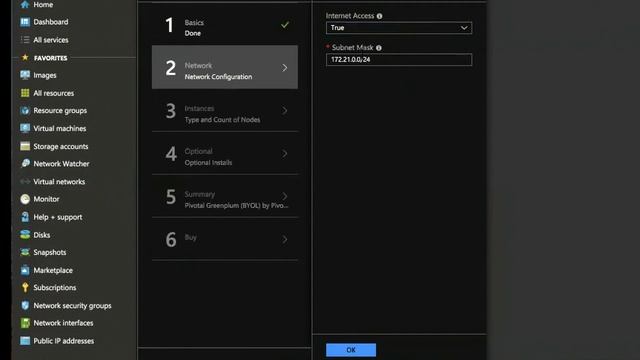Click the Monitor gauge icon
The height and width of the screenshot is (360, 640).
[25, 199]
